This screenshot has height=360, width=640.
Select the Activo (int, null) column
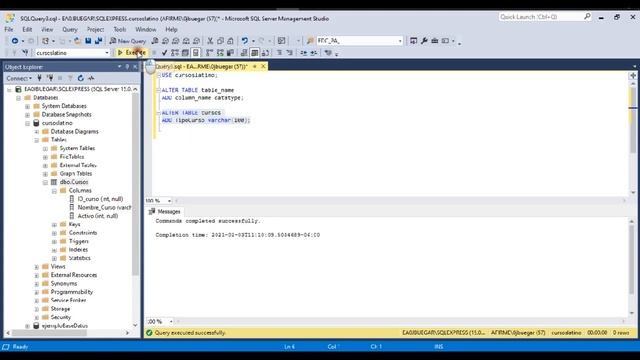point(98,216)
